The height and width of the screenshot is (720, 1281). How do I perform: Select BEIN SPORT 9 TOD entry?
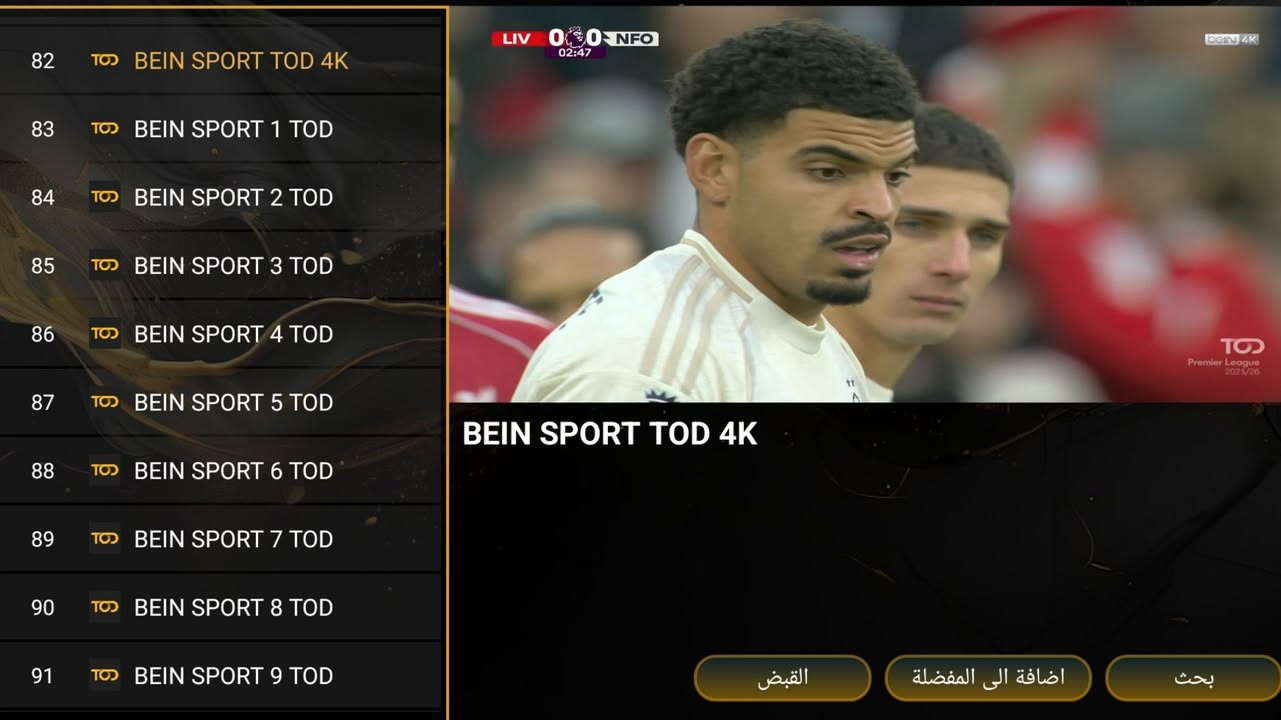pos(220,675)
